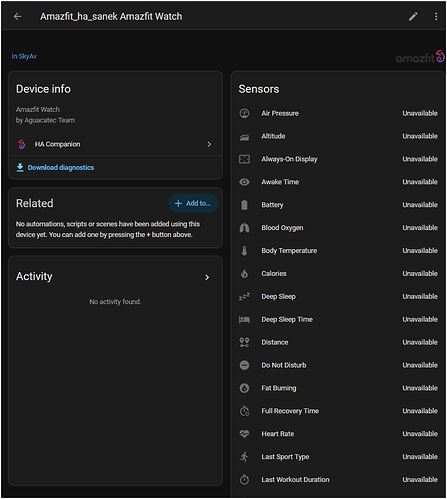Edit device name with pencil icon
This screenshot has width=447, height=499.
click(x=413, y=16)
